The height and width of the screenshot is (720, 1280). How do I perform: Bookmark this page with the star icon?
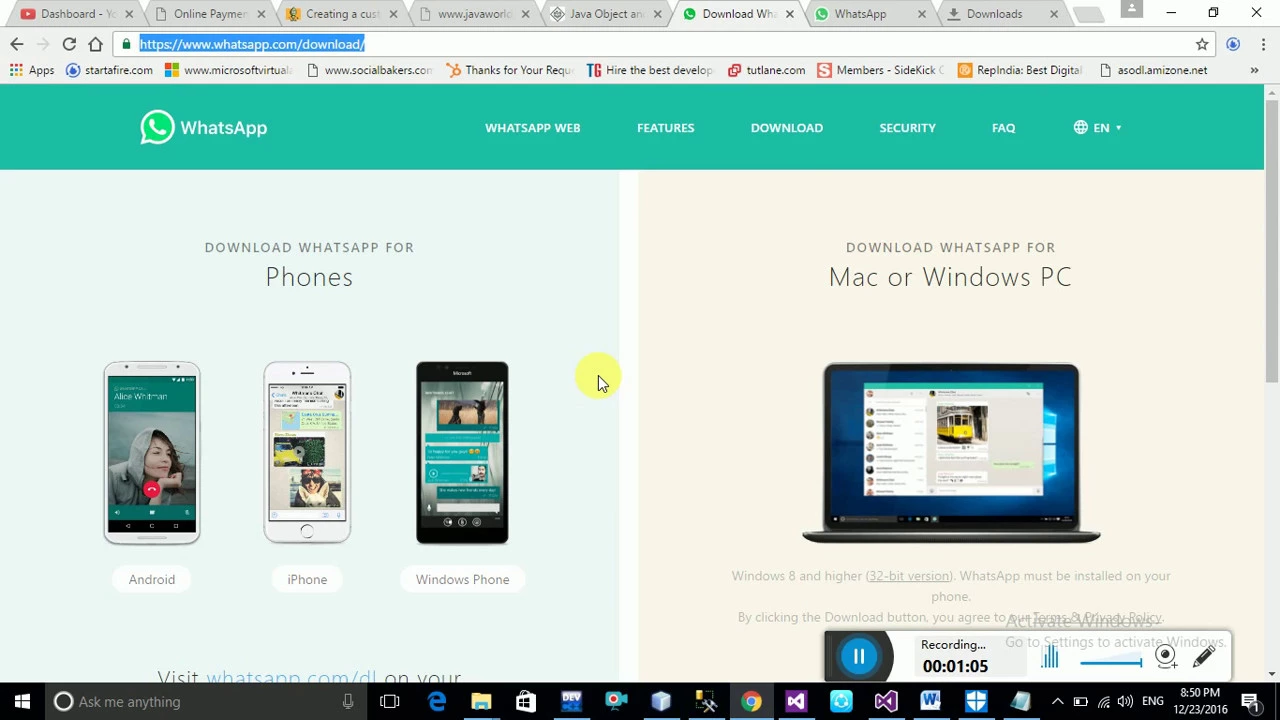(x=1202, y=44)
